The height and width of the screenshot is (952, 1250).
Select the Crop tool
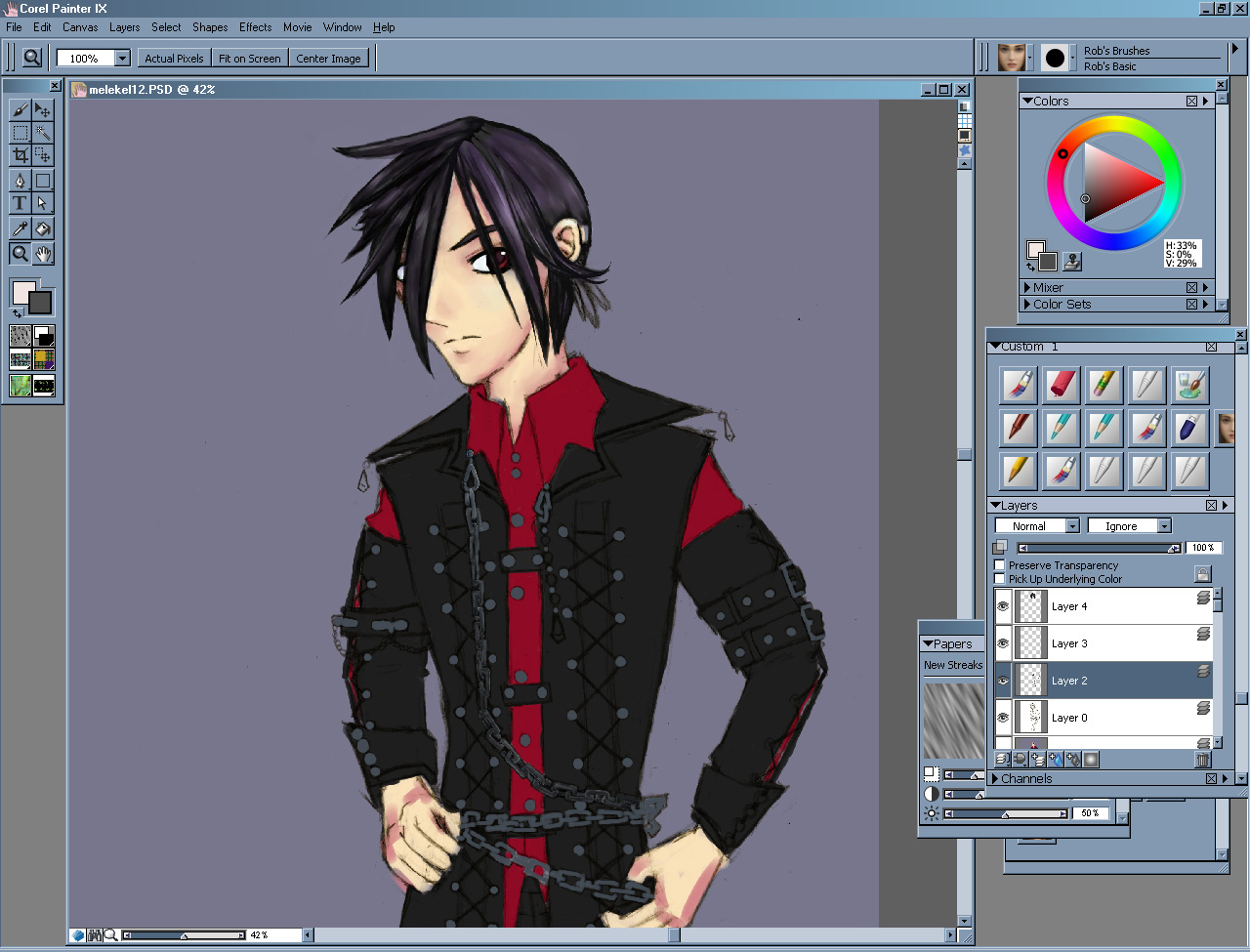21,155
